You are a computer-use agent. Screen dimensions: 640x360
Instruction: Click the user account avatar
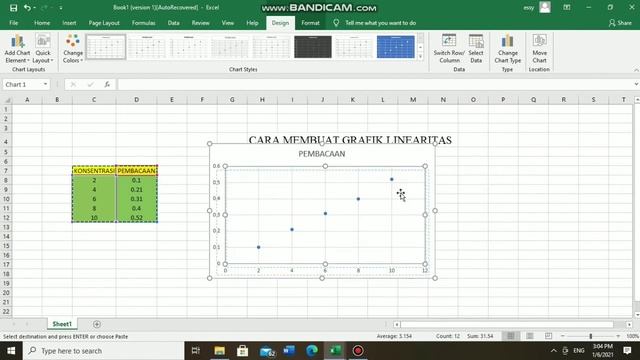[544, 7]
